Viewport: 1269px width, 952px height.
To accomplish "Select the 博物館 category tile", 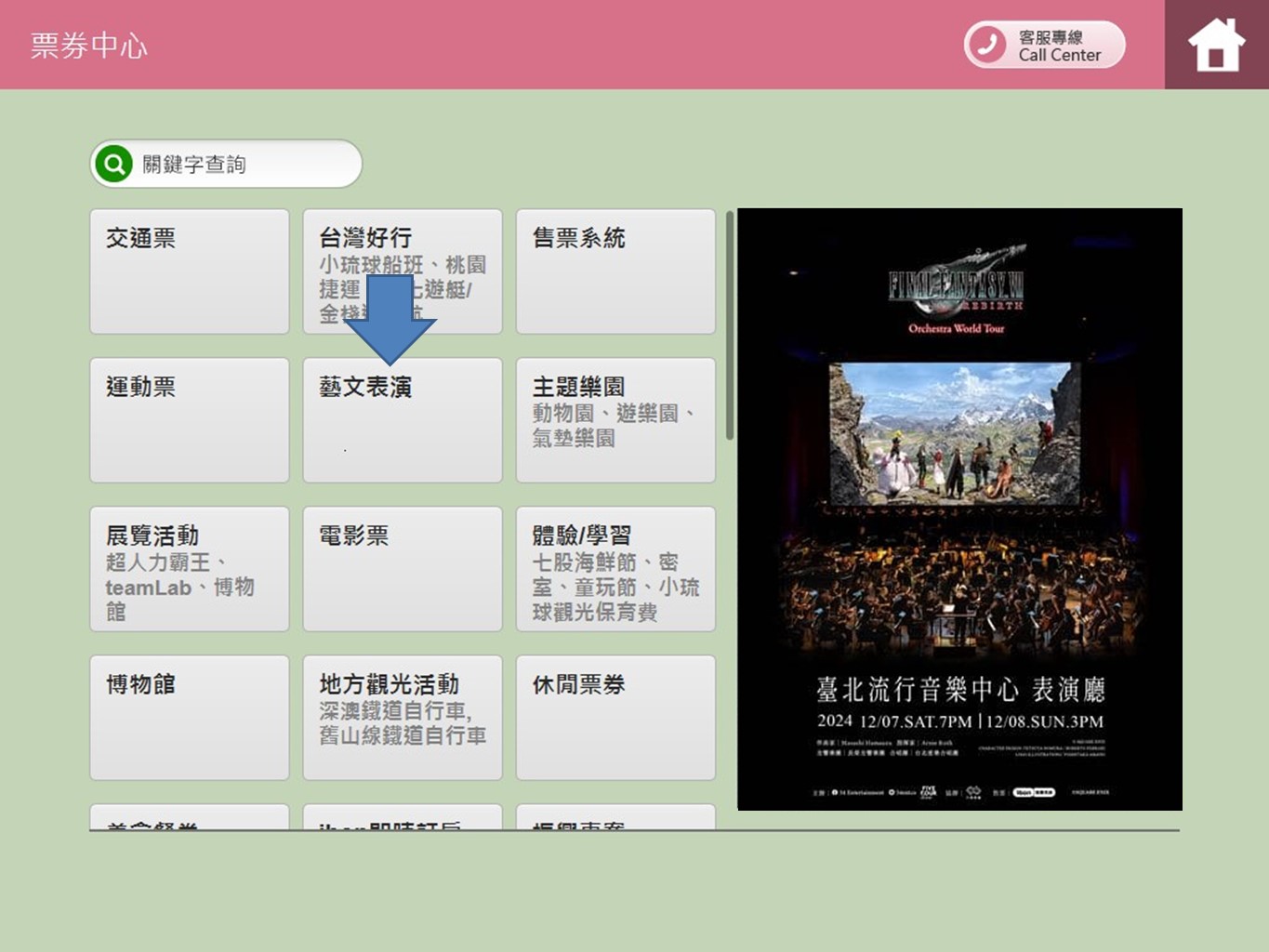I will 190,718.
